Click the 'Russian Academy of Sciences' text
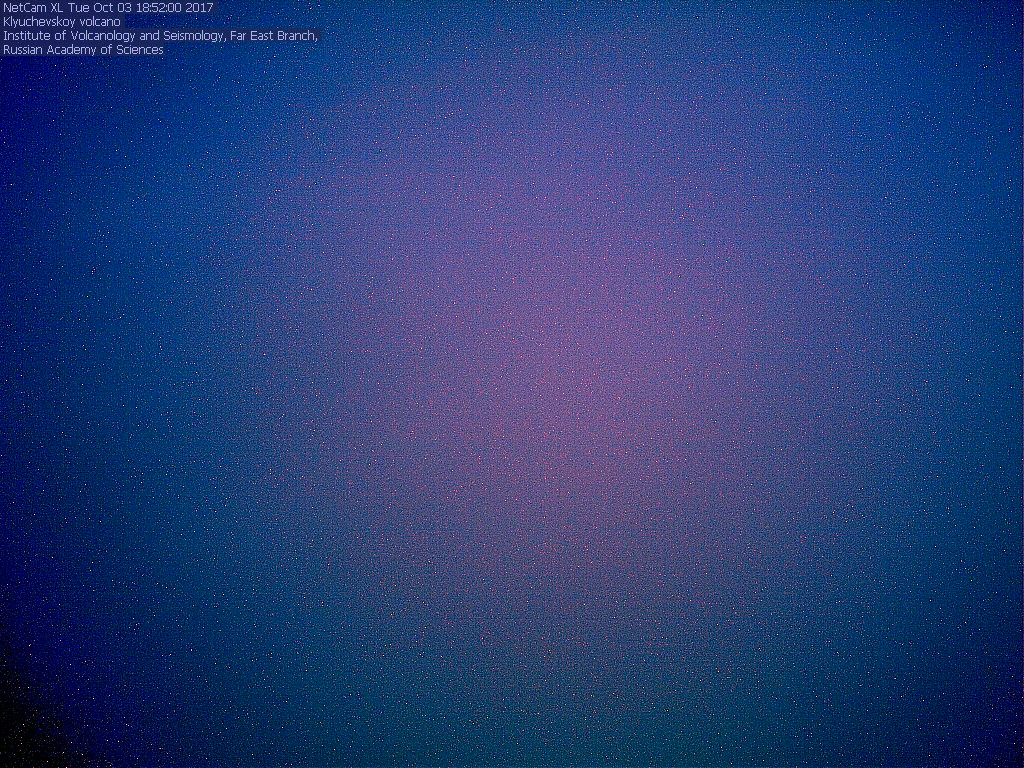The width and height of the screenshot is (1024, 768). (x=84, y=50)
